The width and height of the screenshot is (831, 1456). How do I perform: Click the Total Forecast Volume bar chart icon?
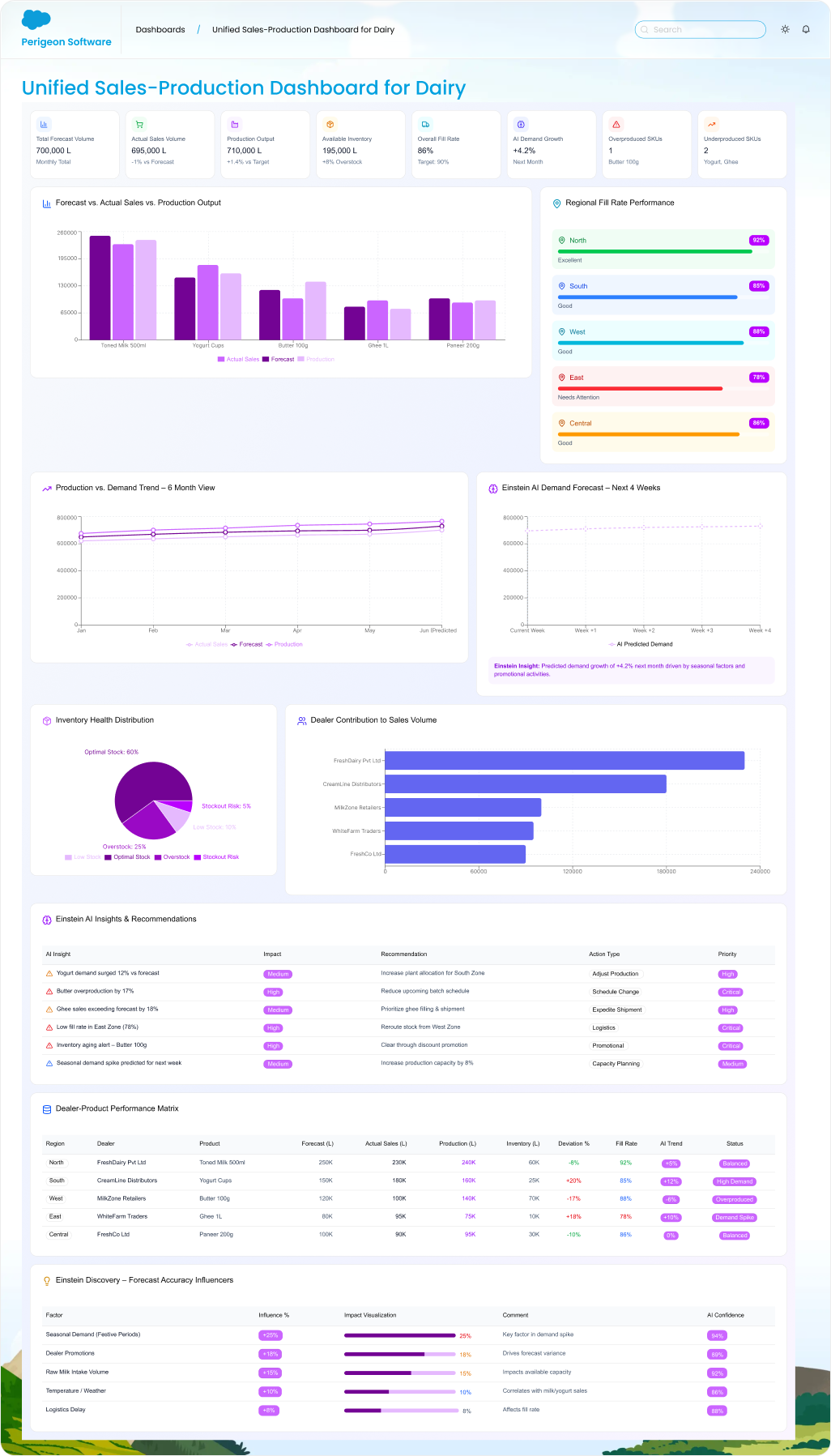point(44,125)
